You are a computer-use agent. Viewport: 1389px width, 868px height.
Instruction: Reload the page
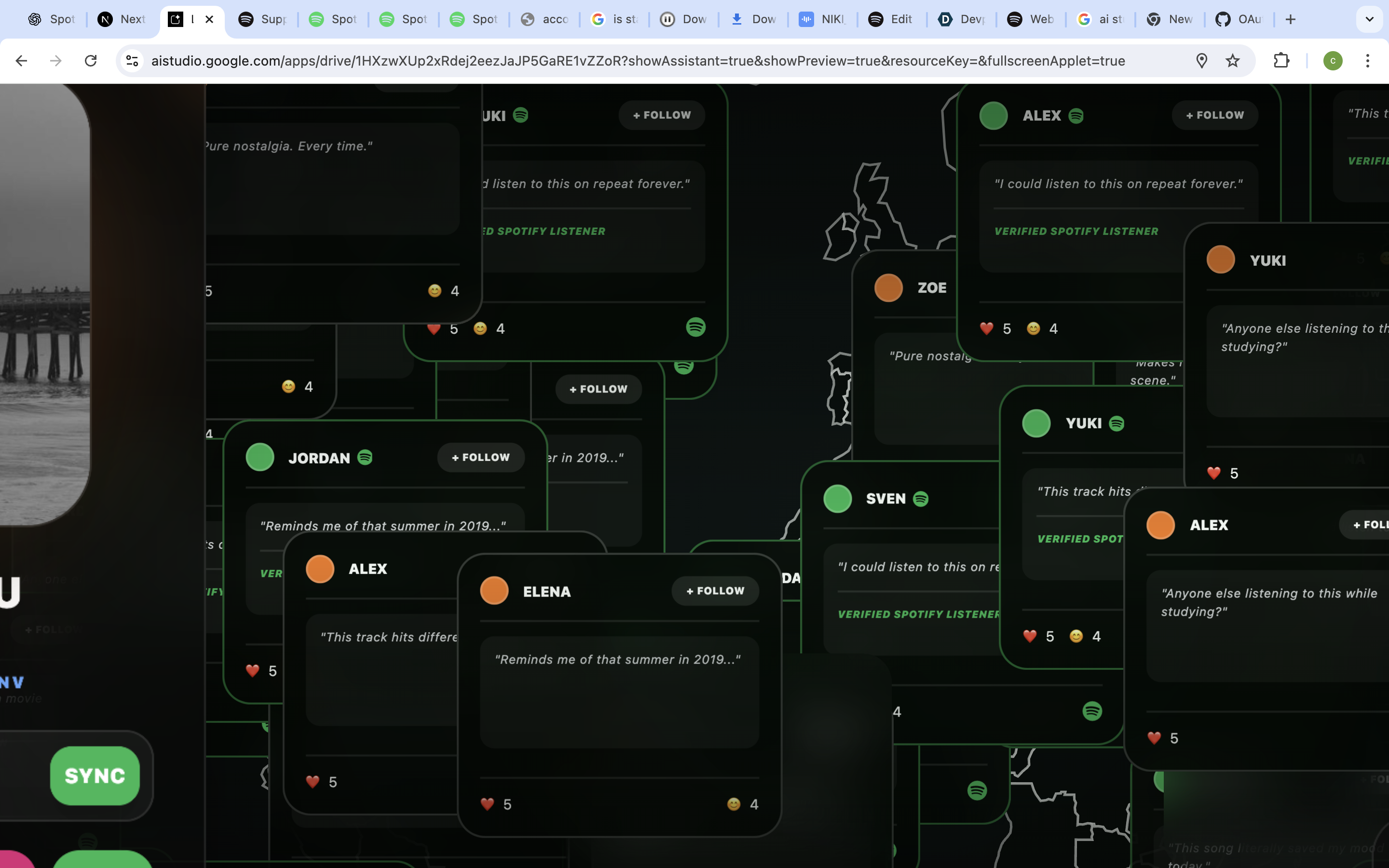pos(91,61)
